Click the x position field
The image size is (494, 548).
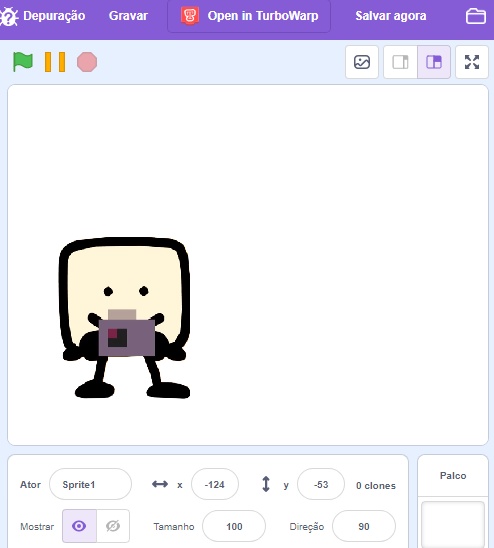(215, 484)
